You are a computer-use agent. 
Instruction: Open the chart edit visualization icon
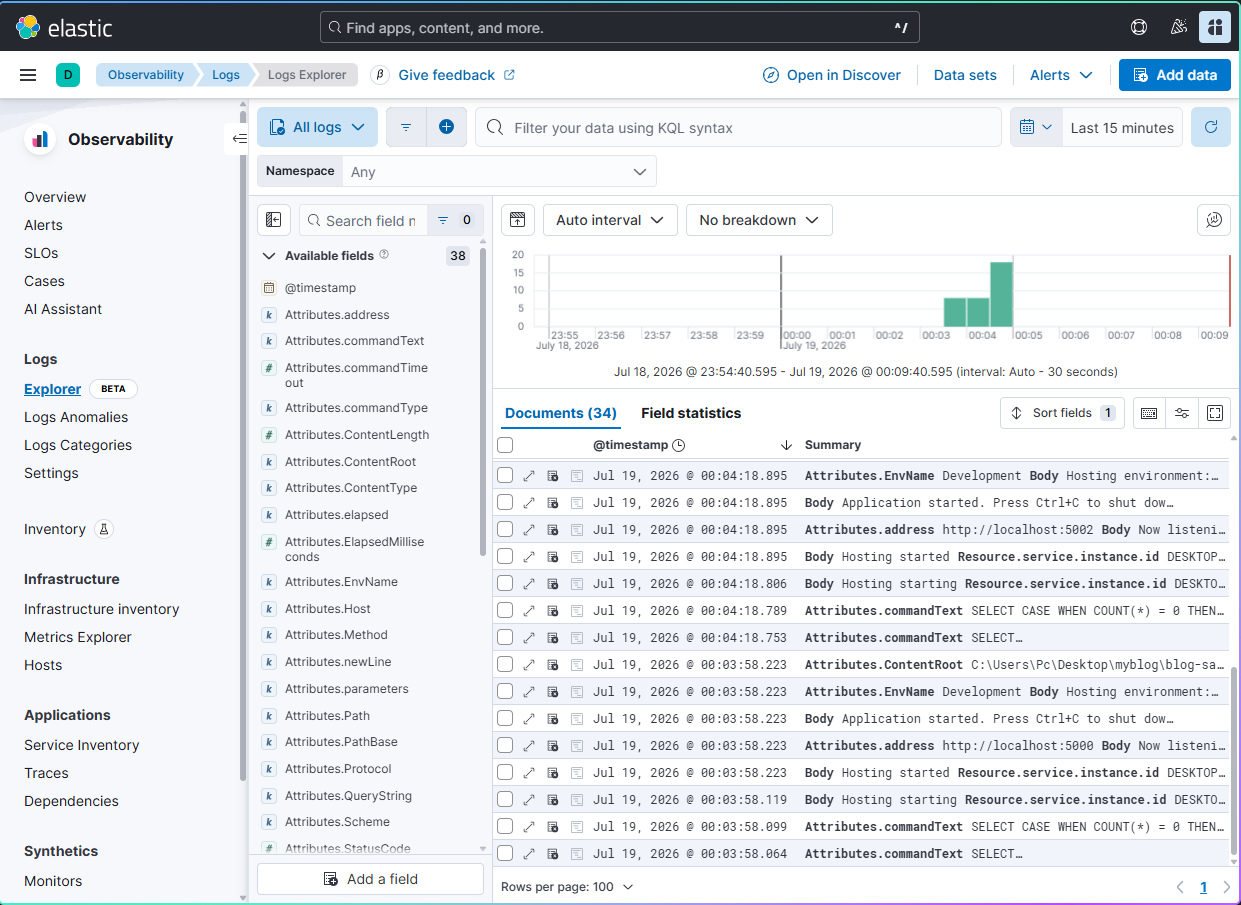[x=1214, y=220]
